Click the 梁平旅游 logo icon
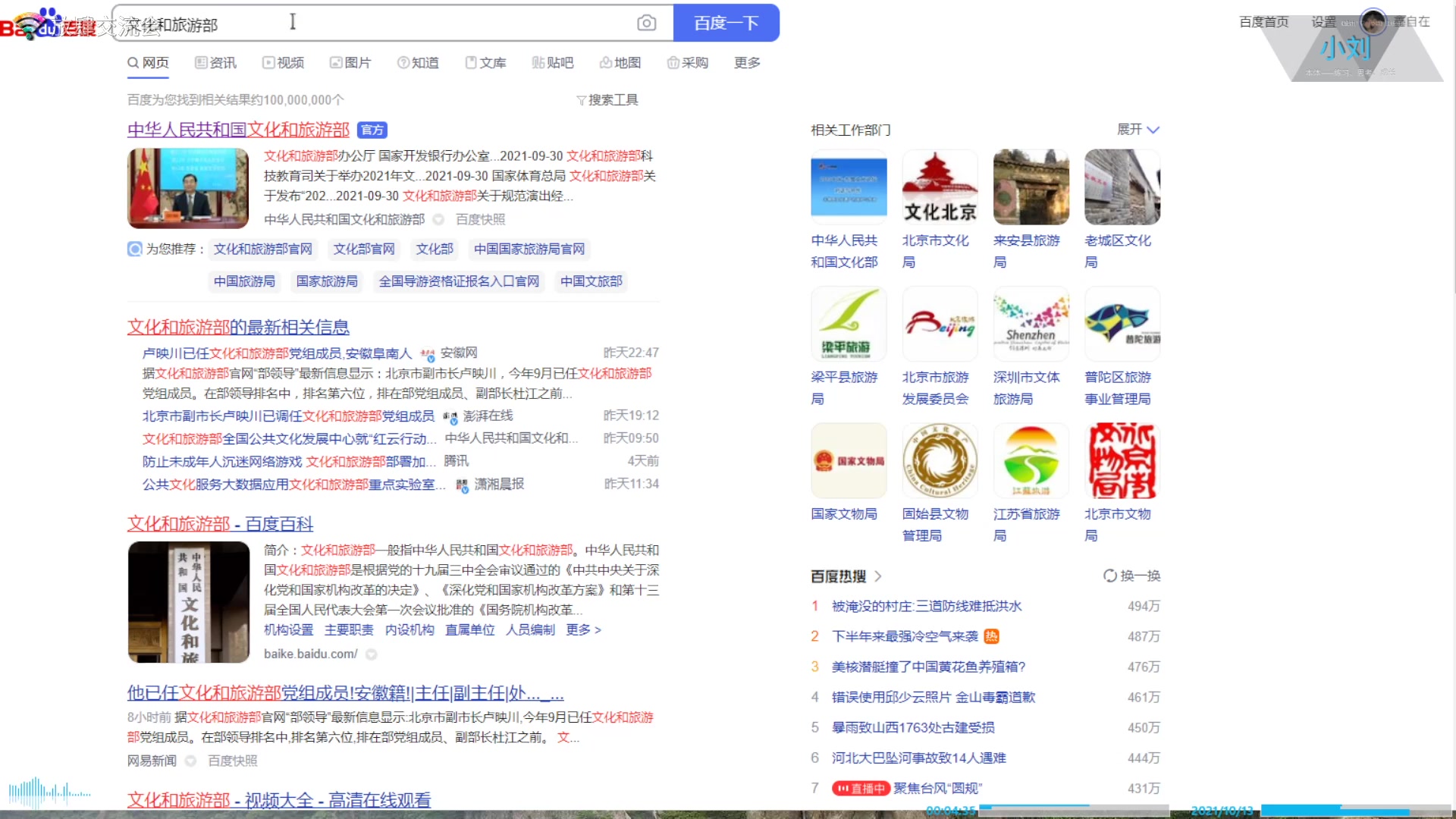This screenshot has width=1456, height=819. tap(849, 324)
